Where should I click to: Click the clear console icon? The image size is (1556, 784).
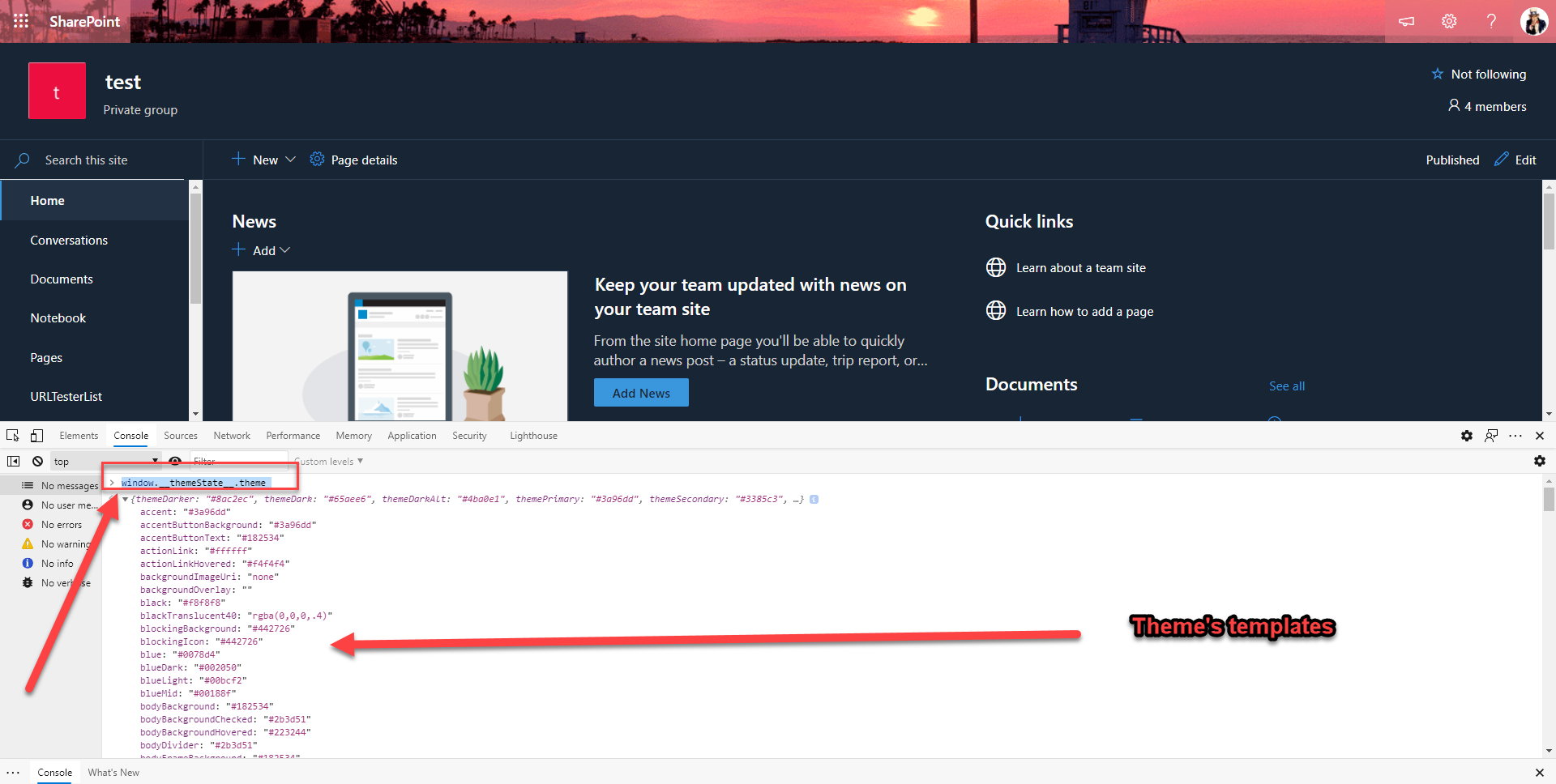tap(37, 461)
